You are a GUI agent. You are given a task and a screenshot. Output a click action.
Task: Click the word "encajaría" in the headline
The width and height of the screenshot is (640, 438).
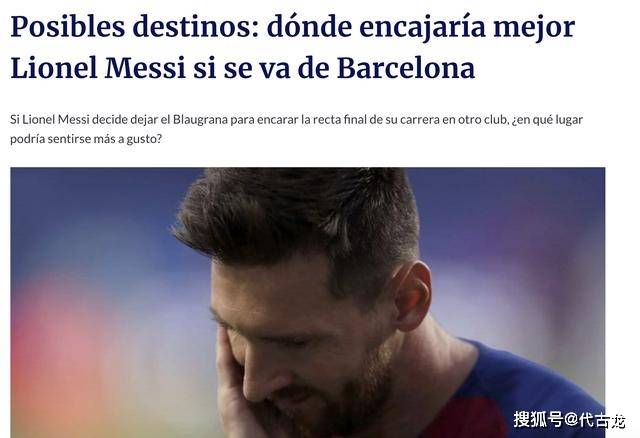(422, 28)
